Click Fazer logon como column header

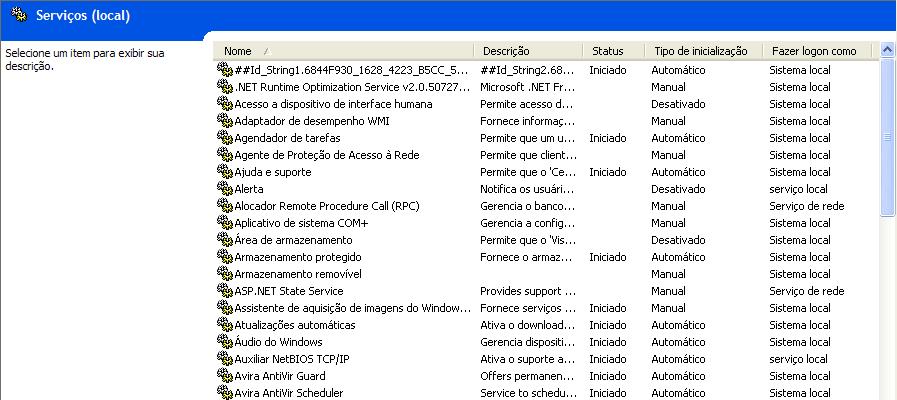[x=814, y=51]
